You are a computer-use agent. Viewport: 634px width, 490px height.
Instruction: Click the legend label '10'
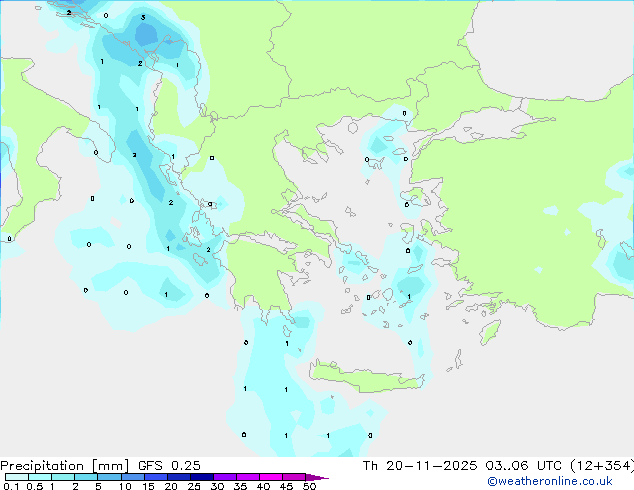click(125, 486)
